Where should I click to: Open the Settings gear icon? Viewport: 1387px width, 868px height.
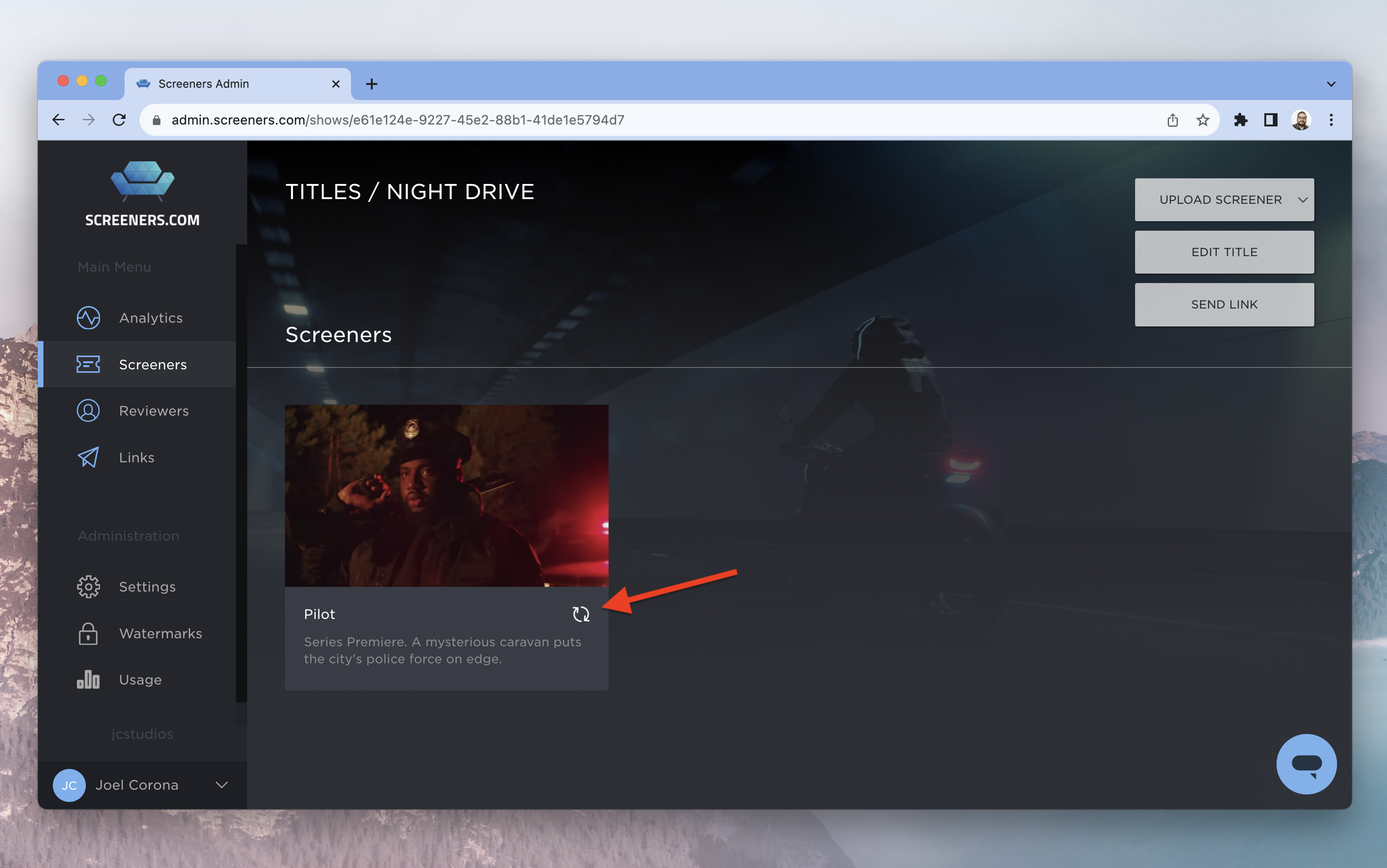point(88,586)
